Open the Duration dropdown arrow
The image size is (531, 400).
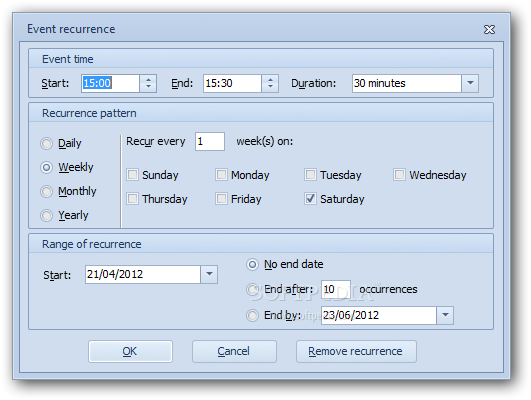[470, 83]
